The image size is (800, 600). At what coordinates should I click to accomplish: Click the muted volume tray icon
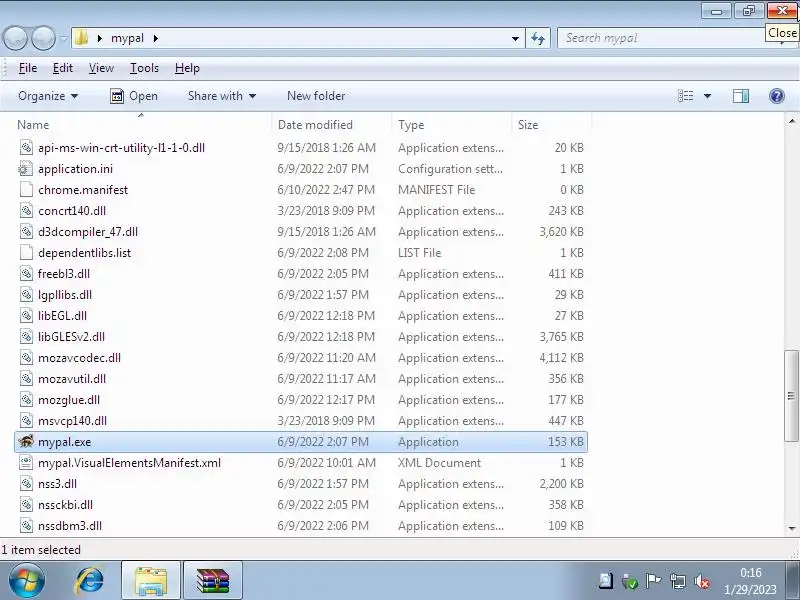click(703, 581)
